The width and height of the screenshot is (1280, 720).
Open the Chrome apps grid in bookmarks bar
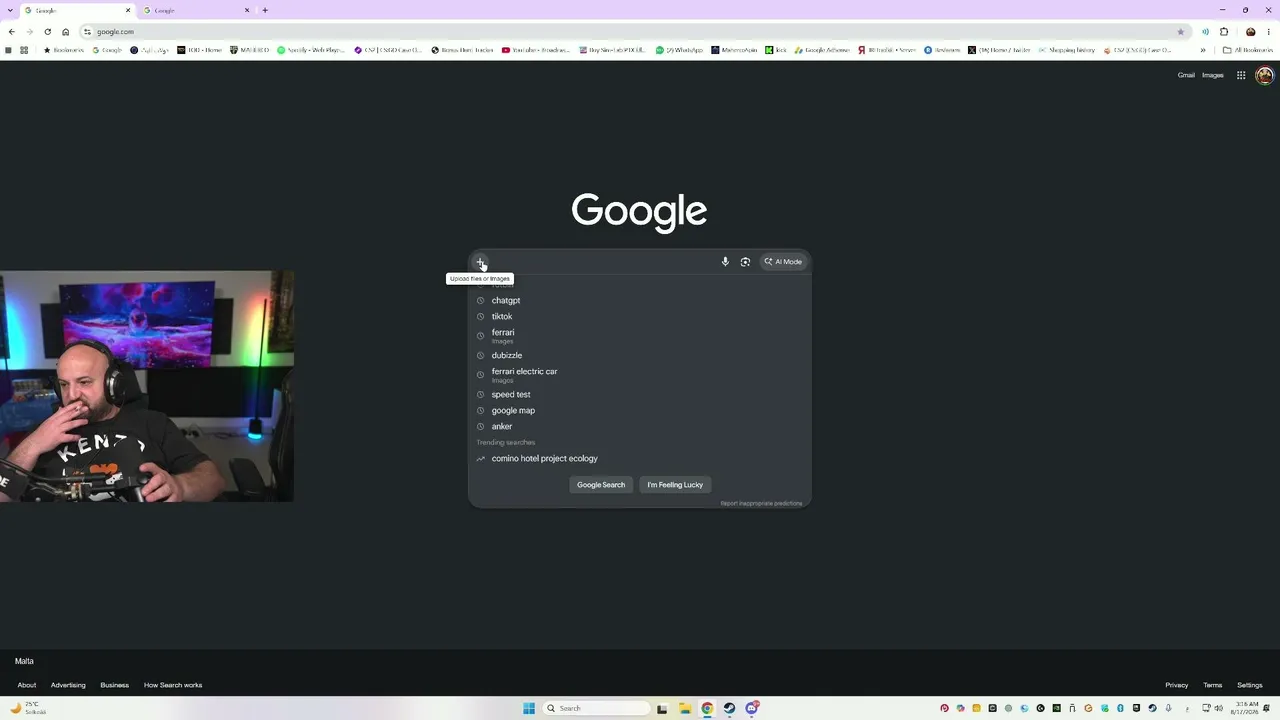24,50
